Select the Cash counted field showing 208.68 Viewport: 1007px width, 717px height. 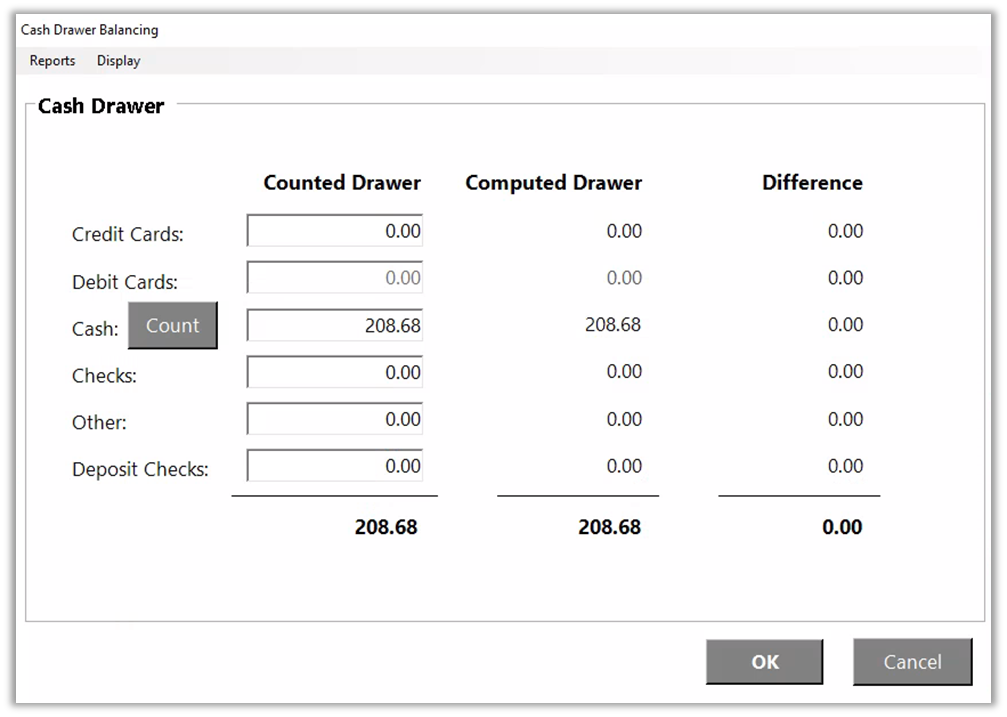pos(335,325)
